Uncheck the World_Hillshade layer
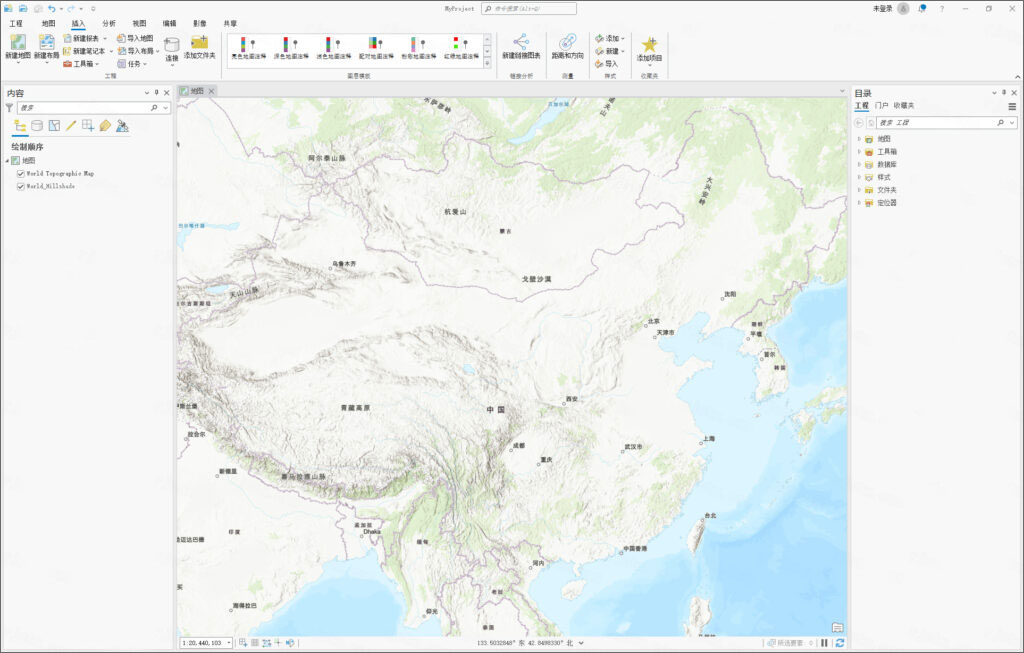Viewport: 1024px width, 653px height. click(x=20, y=186)
